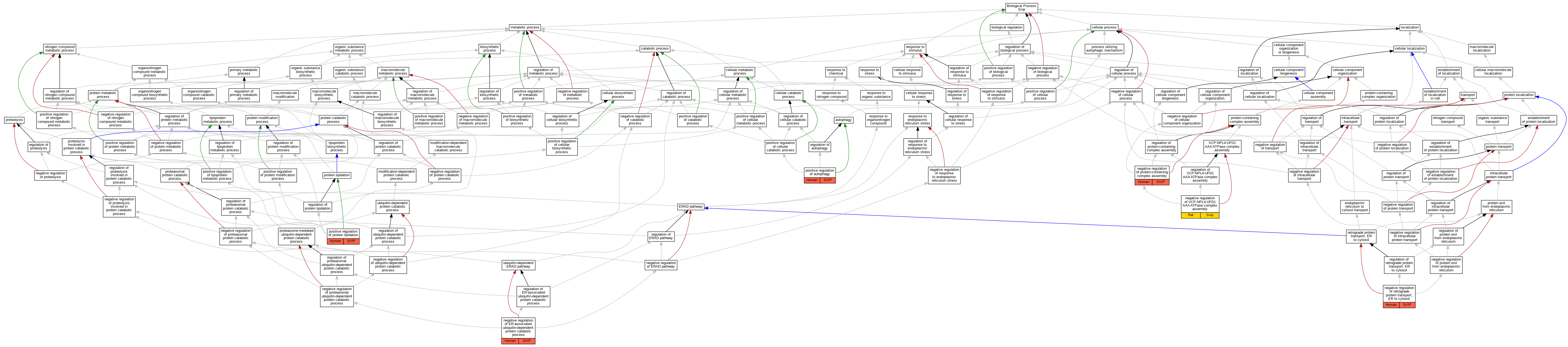Select 'protein modification process' node
Image resolution: width=1568 pixels, height=347 pixels.
[x=262, y=120]
